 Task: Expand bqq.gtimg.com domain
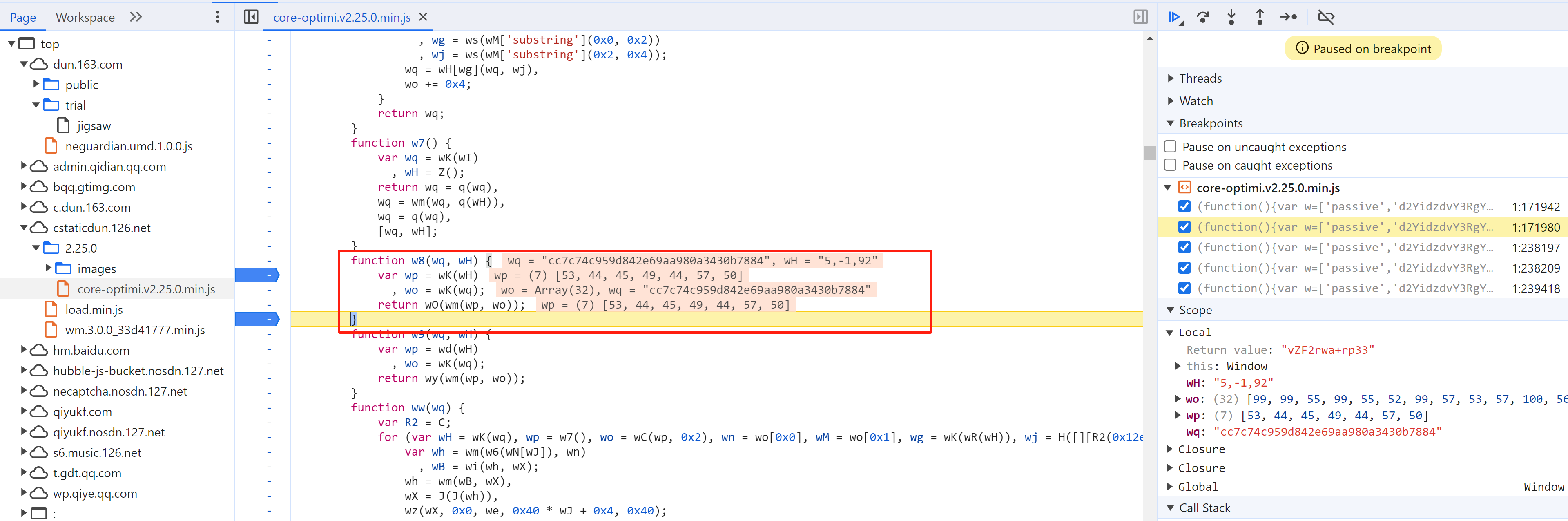[24, 186]
